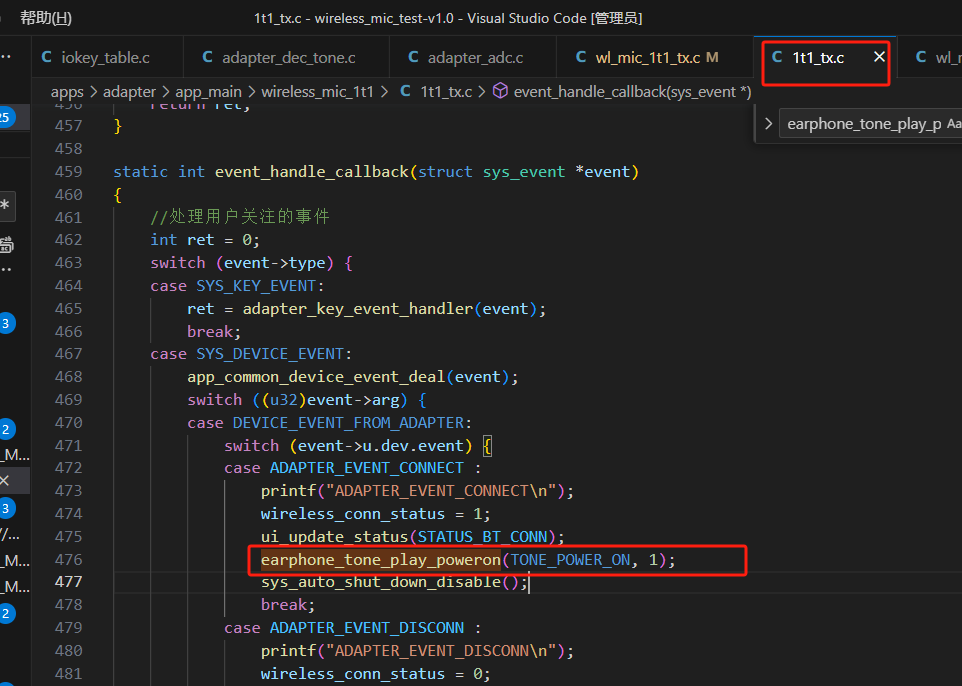Open the apps breadcrumb dropdown
The width and height of the screenshot is (962, 686).
pos(67,92)
